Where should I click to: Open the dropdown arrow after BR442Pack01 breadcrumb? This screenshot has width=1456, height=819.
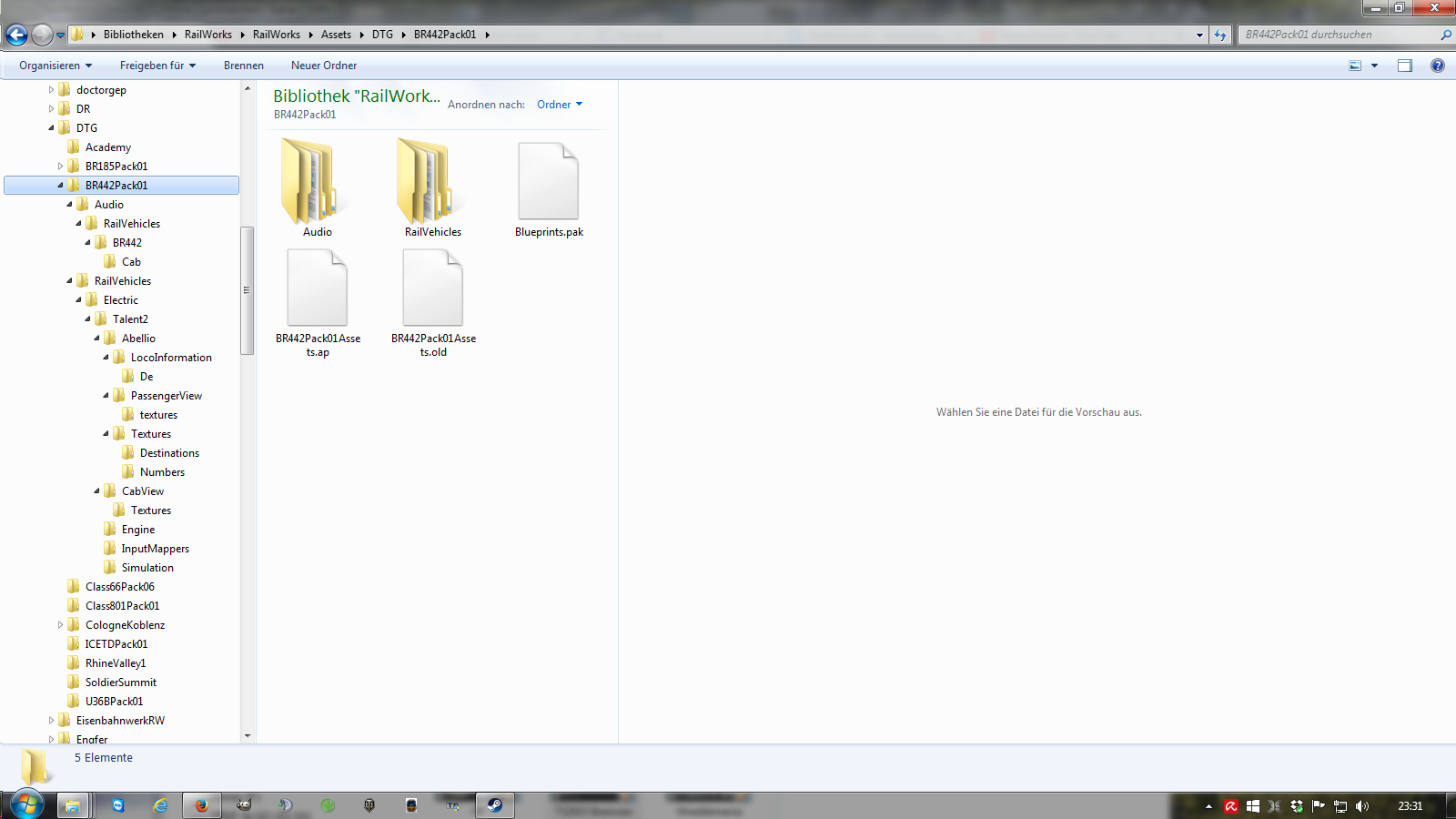point(487,35)
